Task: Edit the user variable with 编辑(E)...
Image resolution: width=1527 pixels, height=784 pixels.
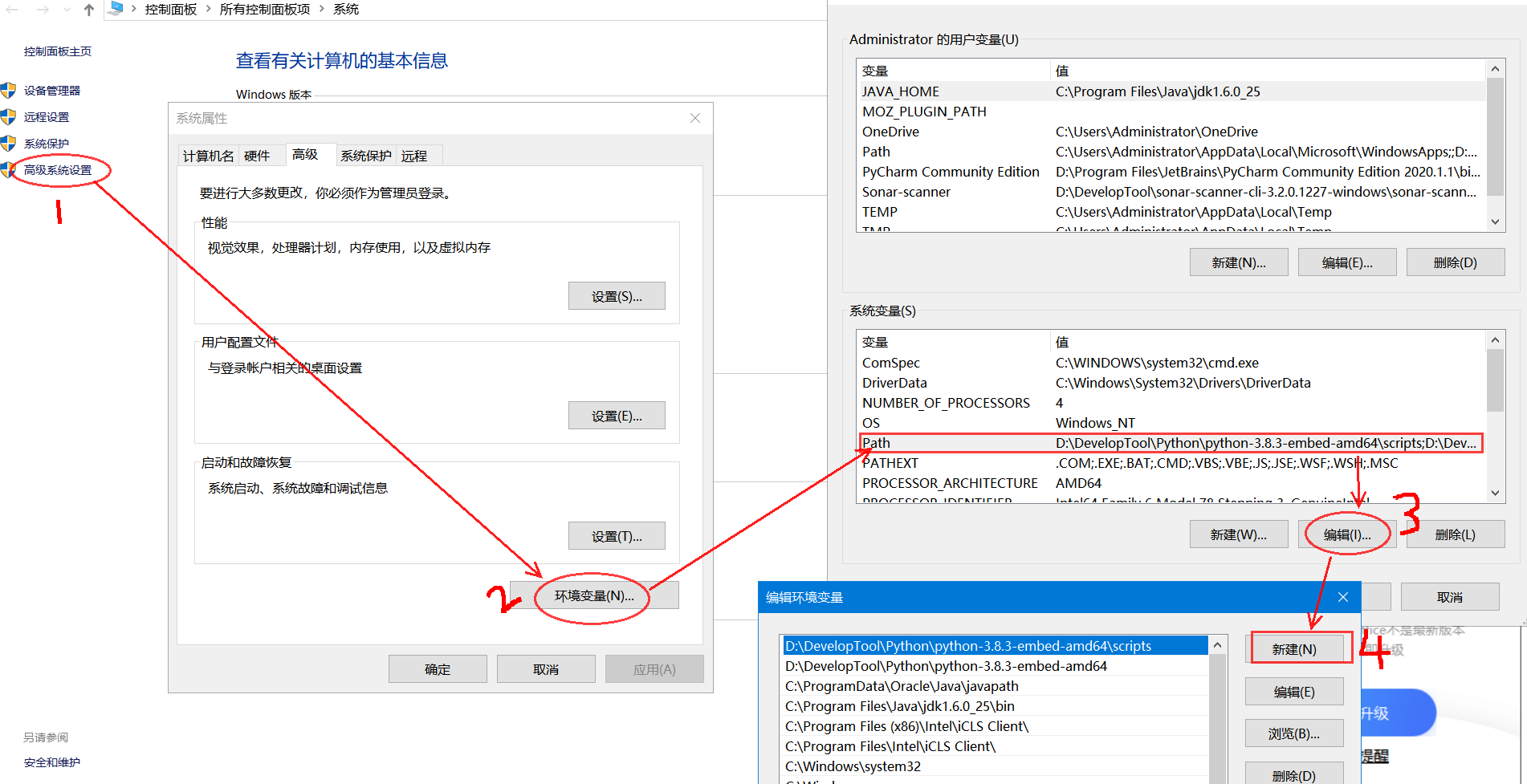Action: tap(1347, 262)
